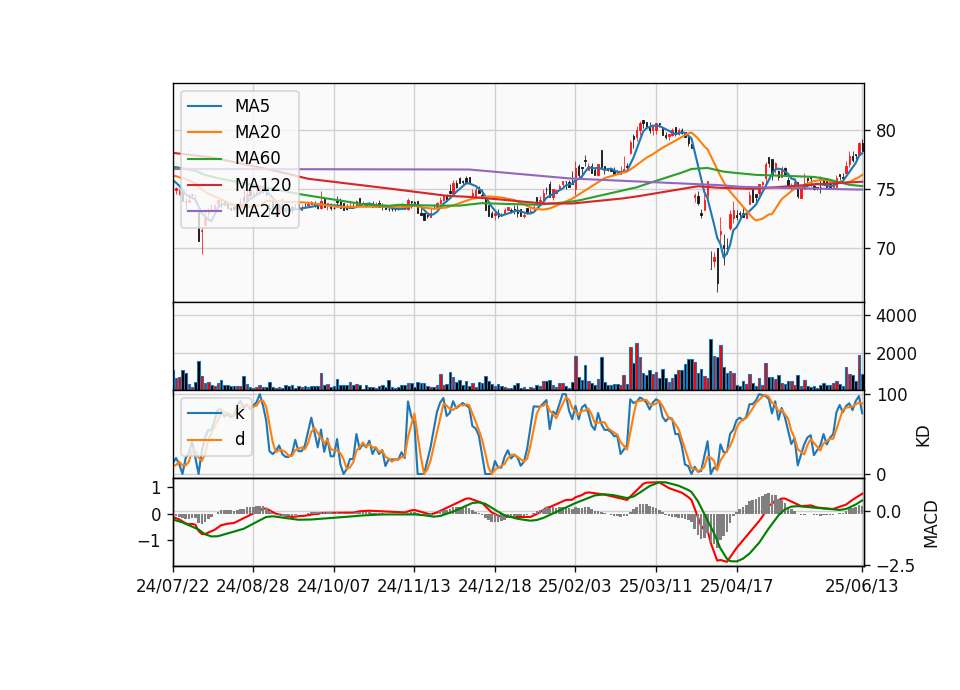Click the 25/06/13 date tick label
This screenshot has width=960, height=690.
(x=861, y=586)
